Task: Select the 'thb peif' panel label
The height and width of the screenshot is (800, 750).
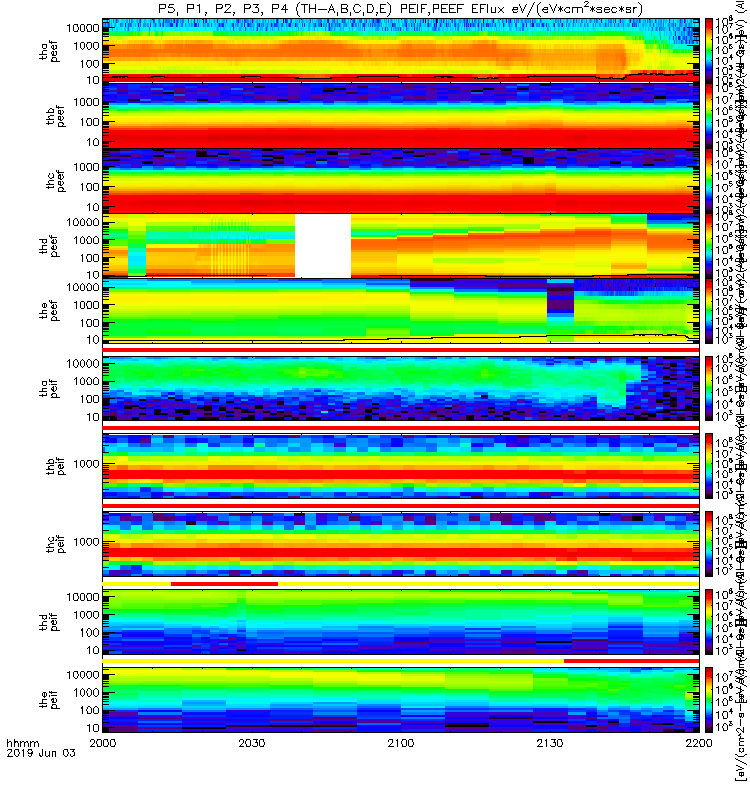Action: pos(56,466)
